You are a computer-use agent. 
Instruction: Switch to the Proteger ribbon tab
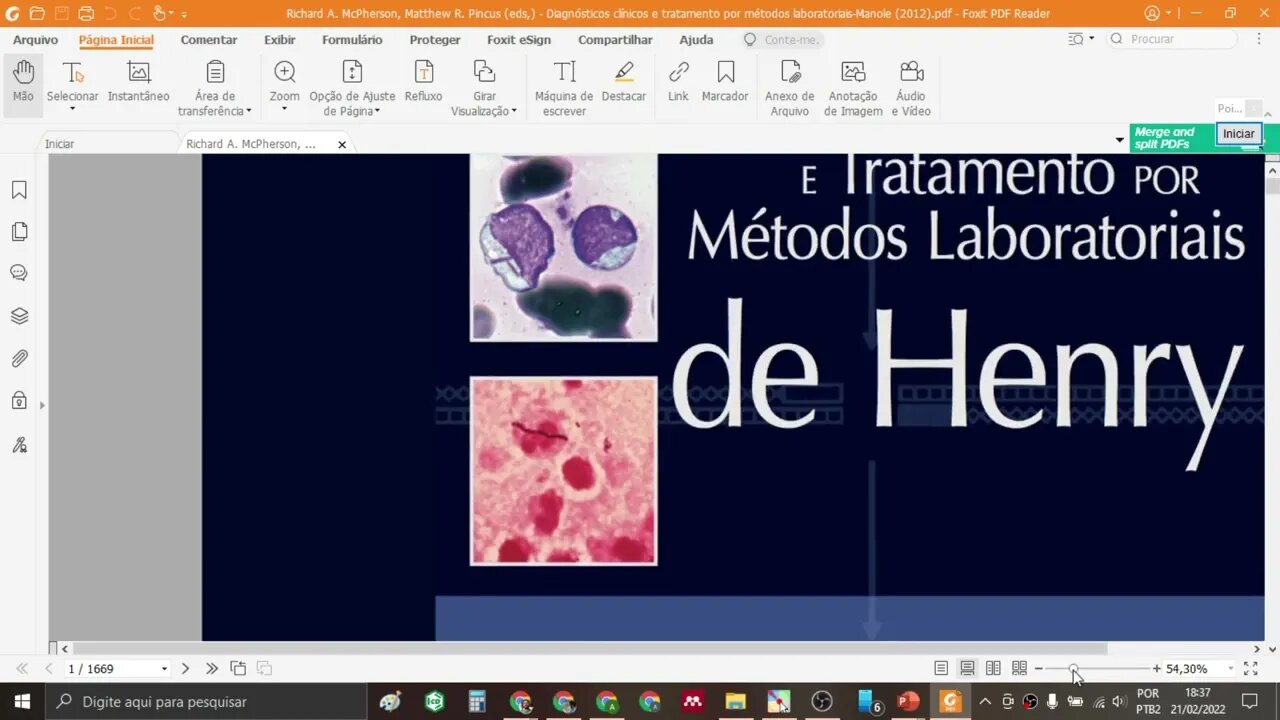pyautogui.click(x=435, y=40)
